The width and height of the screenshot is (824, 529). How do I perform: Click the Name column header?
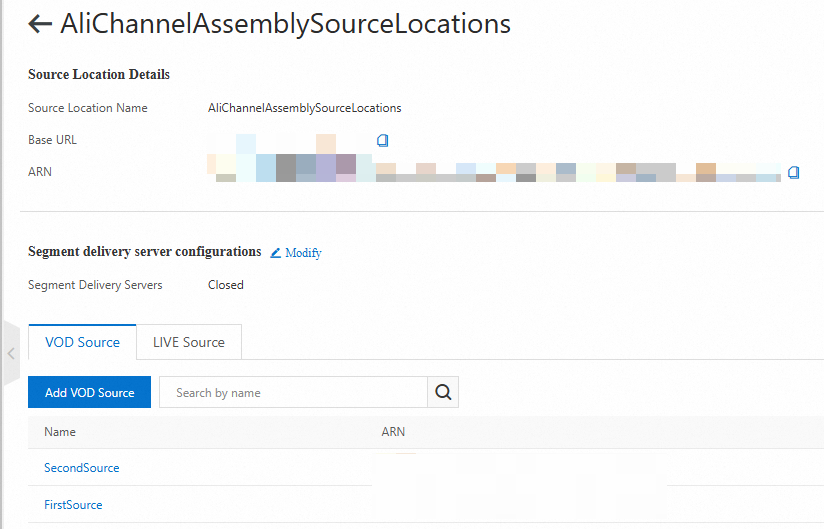(x=60, y=432)
